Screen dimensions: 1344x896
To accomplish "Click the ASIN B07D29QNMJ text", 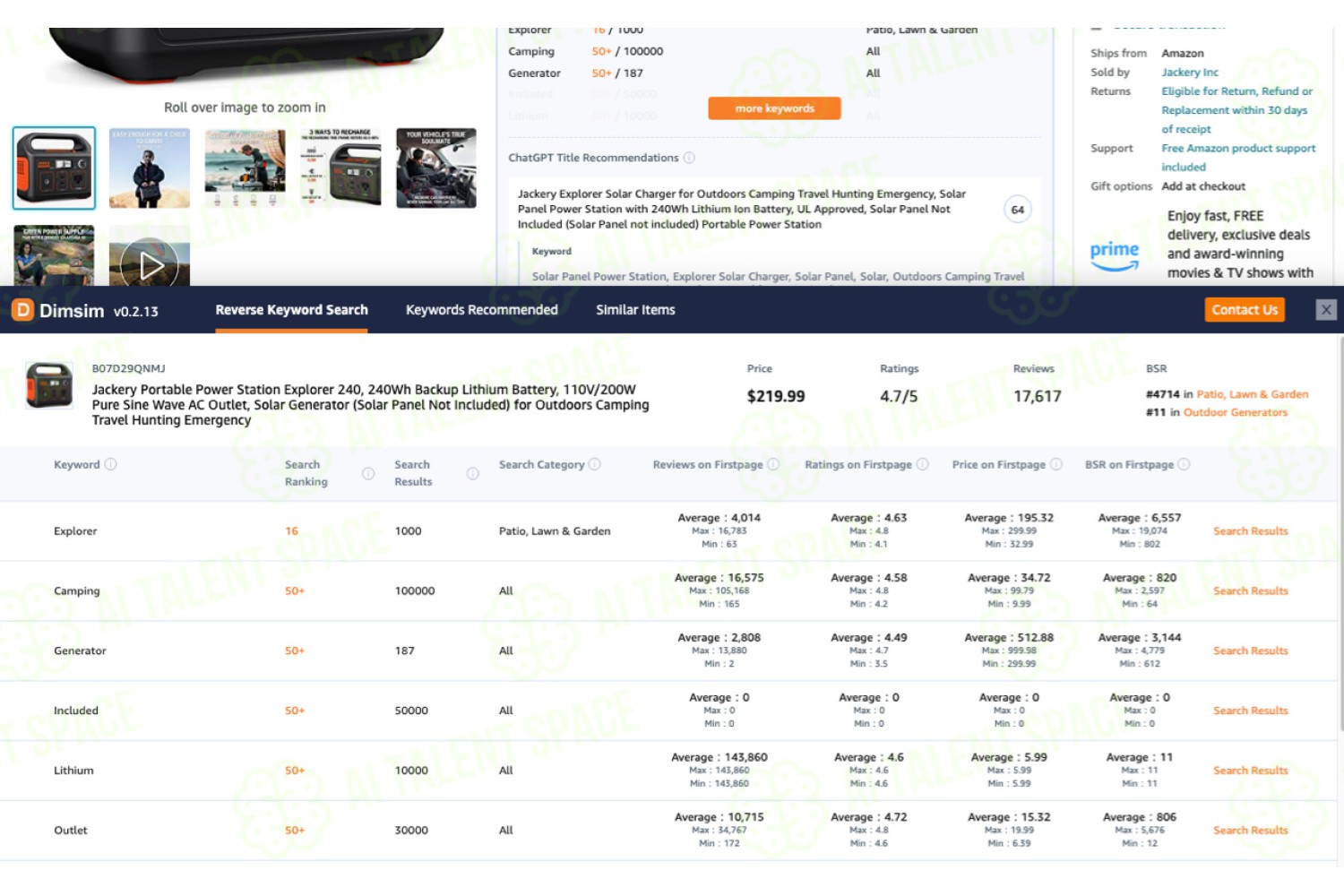I will pyautogui.click(x=128, y=368).
